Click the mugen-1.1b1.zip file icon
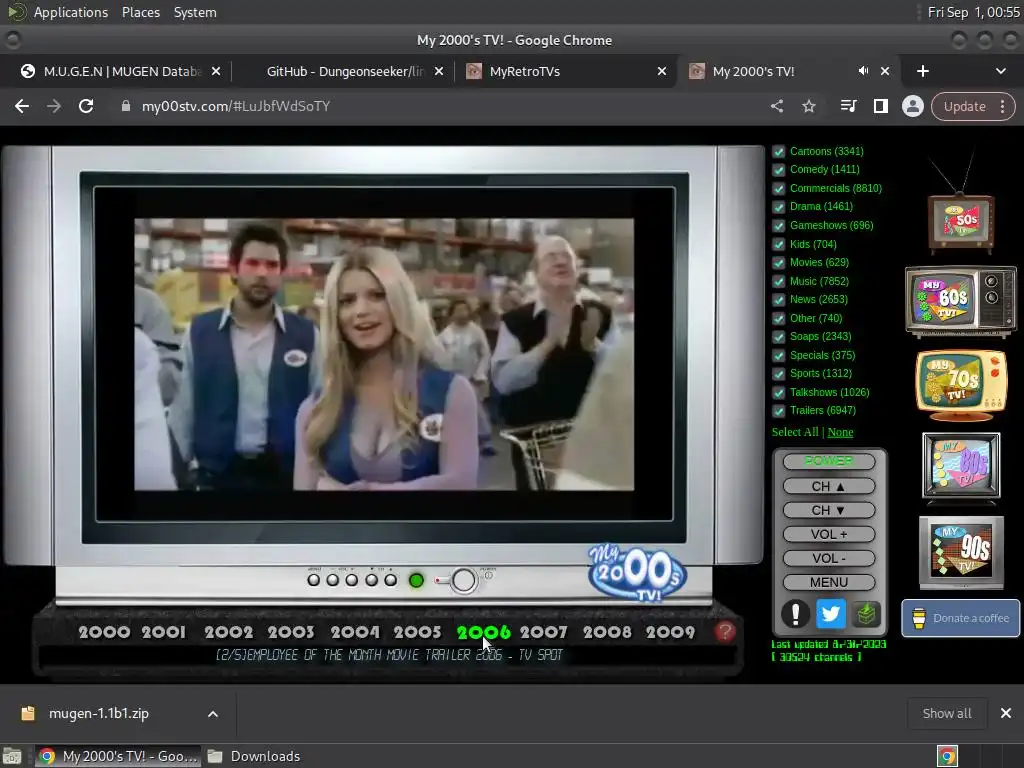 pos(27,713)
